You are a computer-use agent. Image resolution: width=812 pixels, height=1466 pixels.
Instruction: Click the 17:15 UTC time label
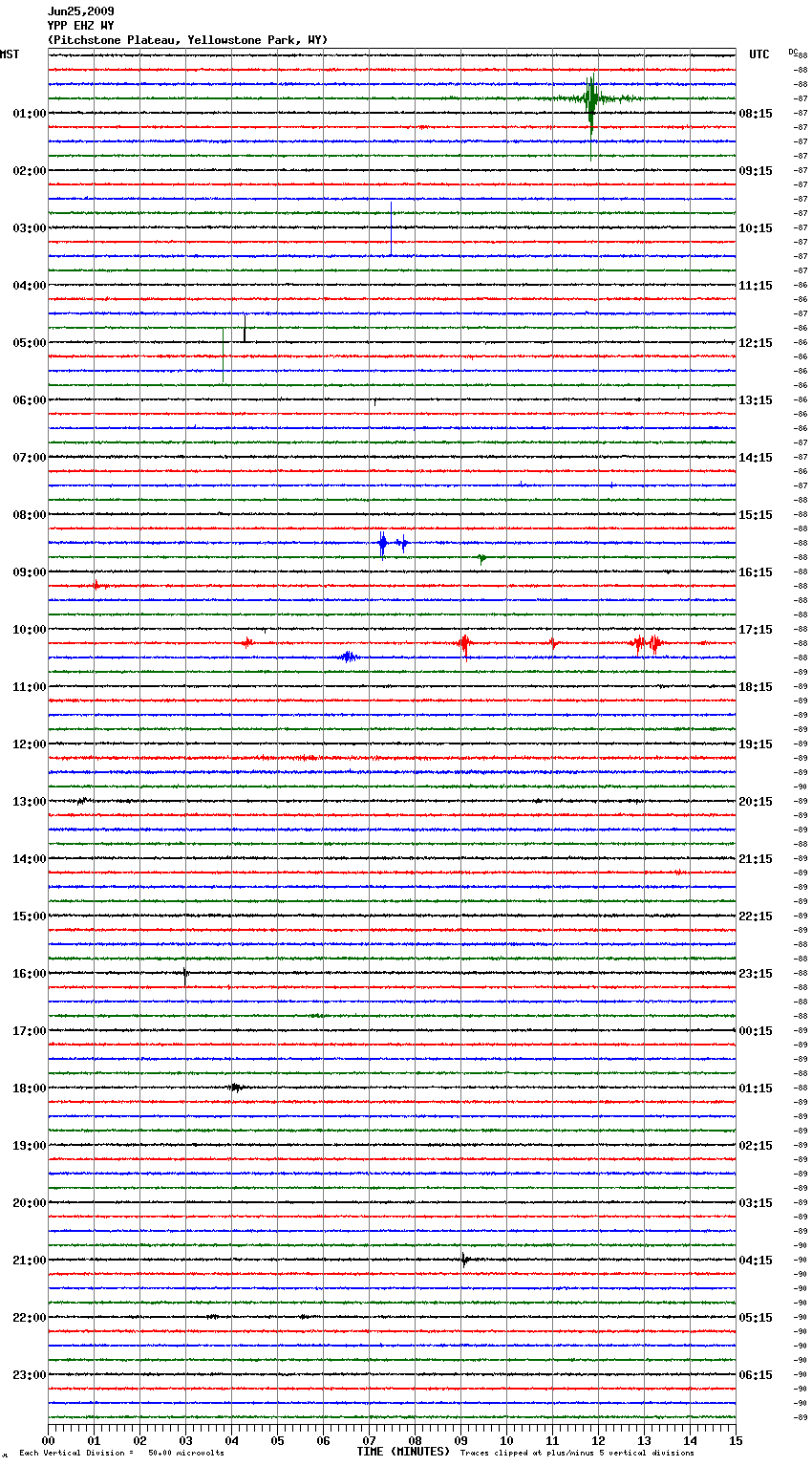point(756,630)
